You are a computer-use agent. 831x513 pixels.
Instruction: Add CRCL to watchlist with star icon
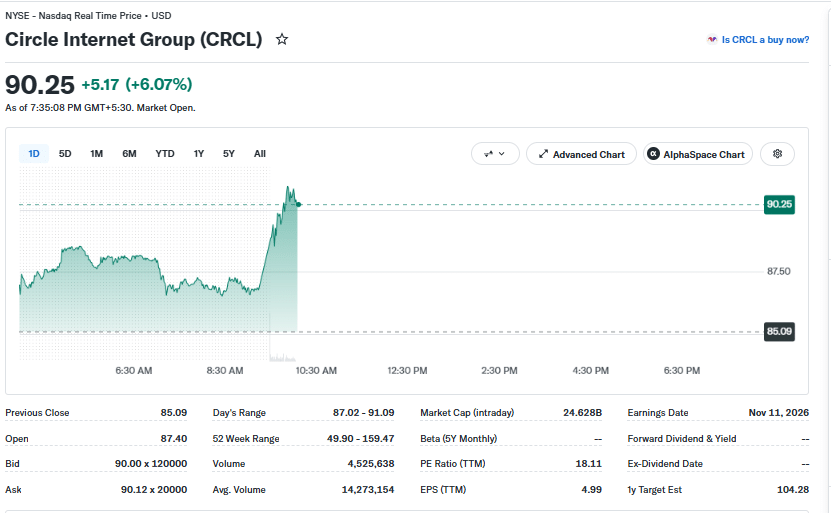tap(282, 39)
